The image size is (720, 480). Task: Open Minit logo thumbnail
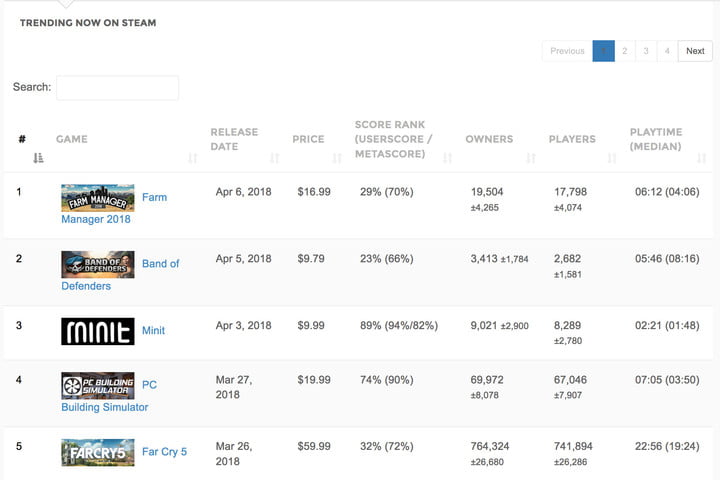click(98, 331)
